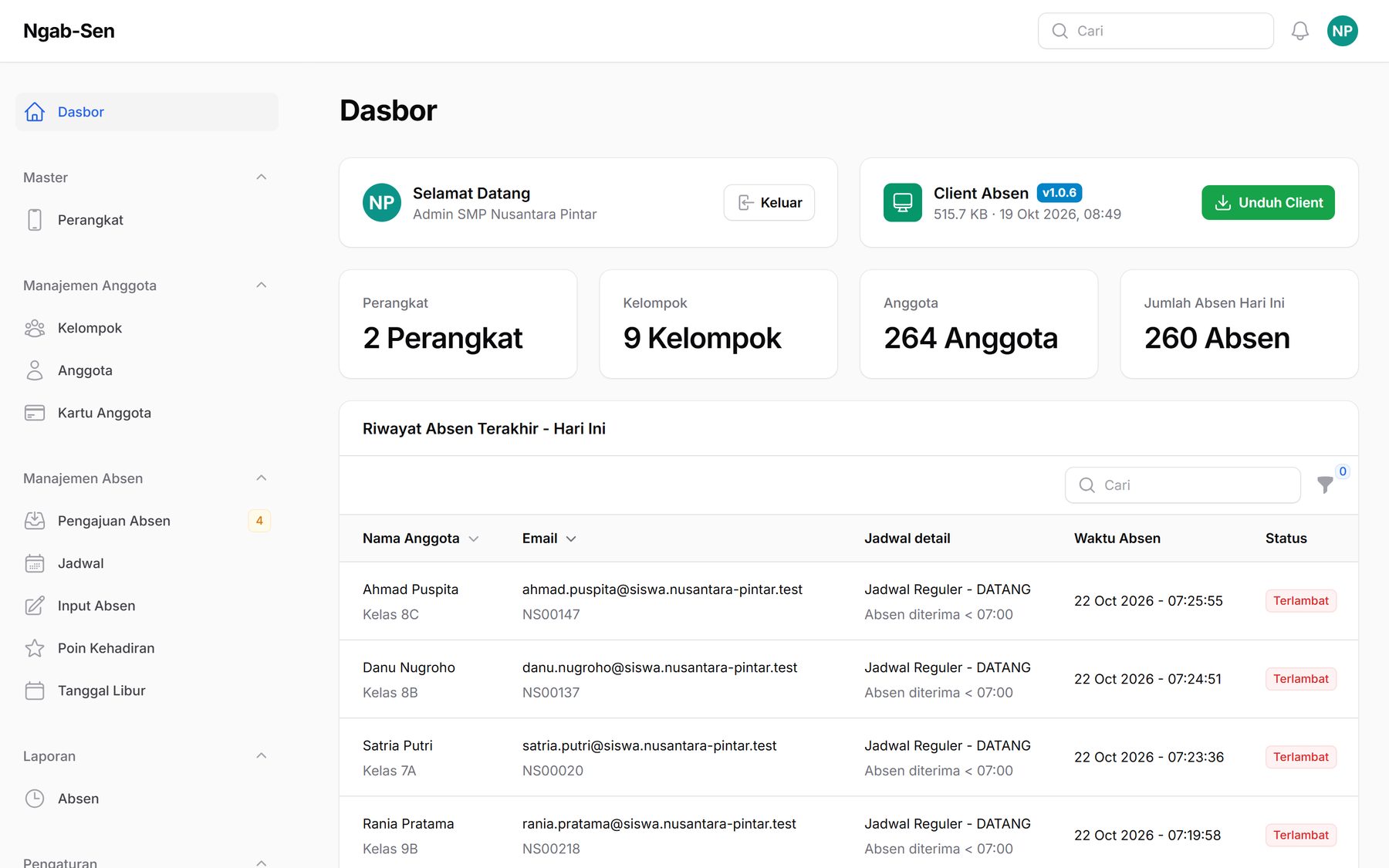Click the 264 Anggota stat card
The height and width of the screenshot is (868, 1389).
click(978, 324)
